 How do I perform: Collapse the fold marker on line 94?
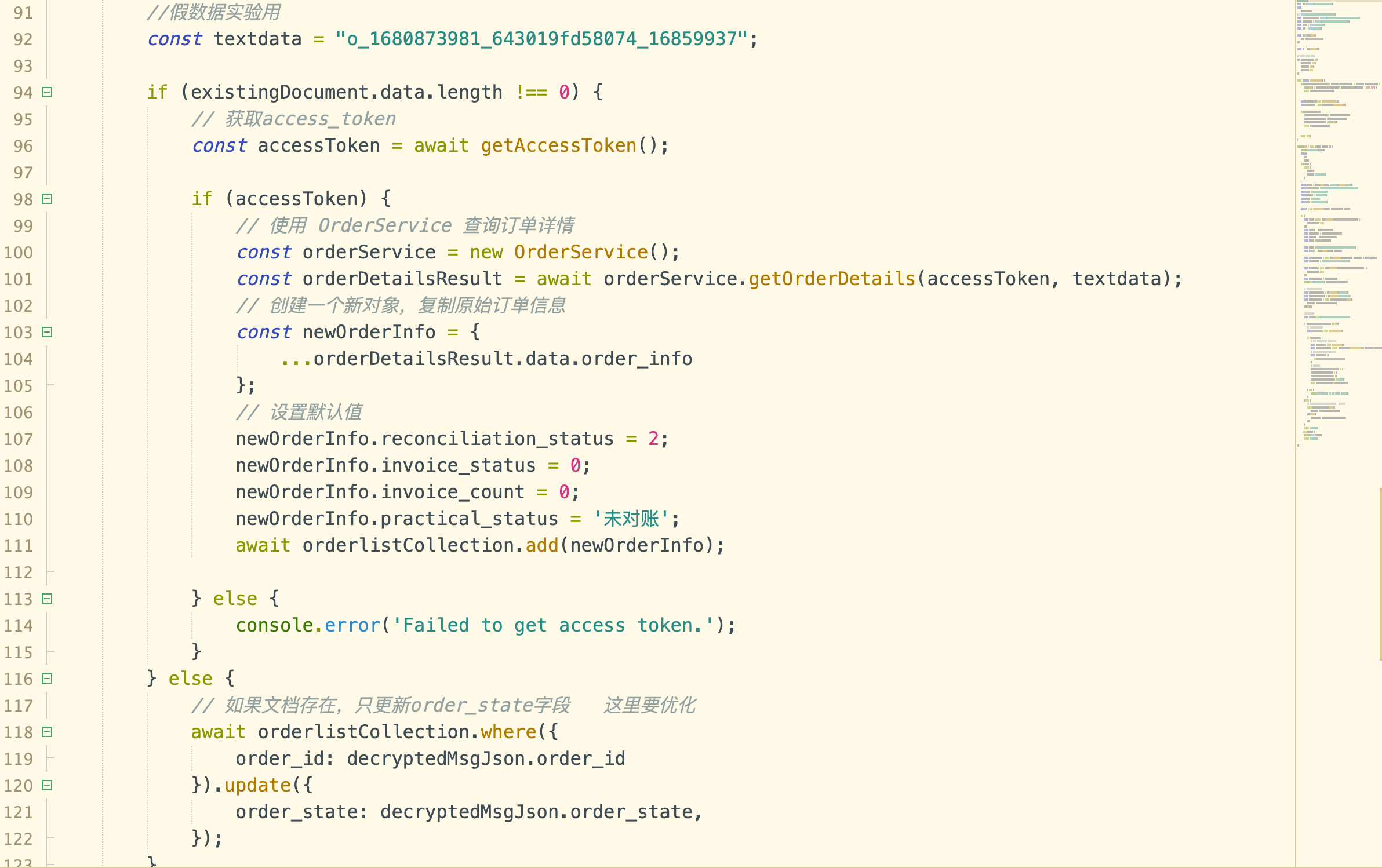[48, 92]
